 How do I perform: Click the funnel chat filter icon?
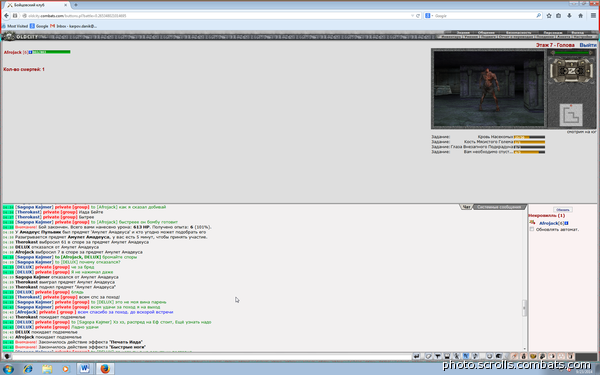pos(438,356)
